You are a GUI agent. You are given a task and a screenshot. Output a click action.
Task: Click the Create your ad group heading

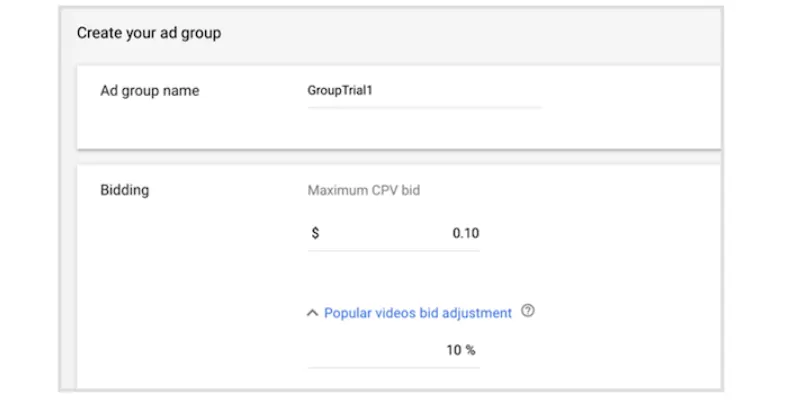pos(149,33)
